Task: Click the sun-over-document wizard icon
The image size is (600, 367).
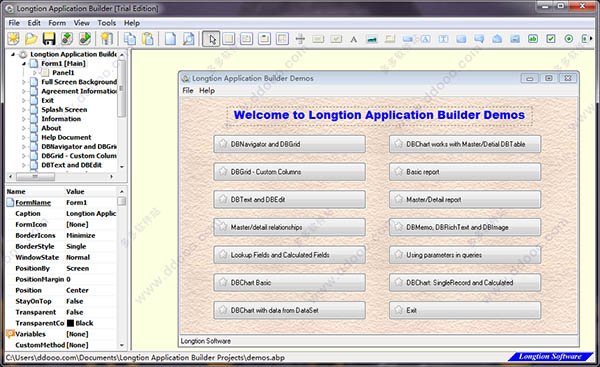Action: [x=106, y=39]
